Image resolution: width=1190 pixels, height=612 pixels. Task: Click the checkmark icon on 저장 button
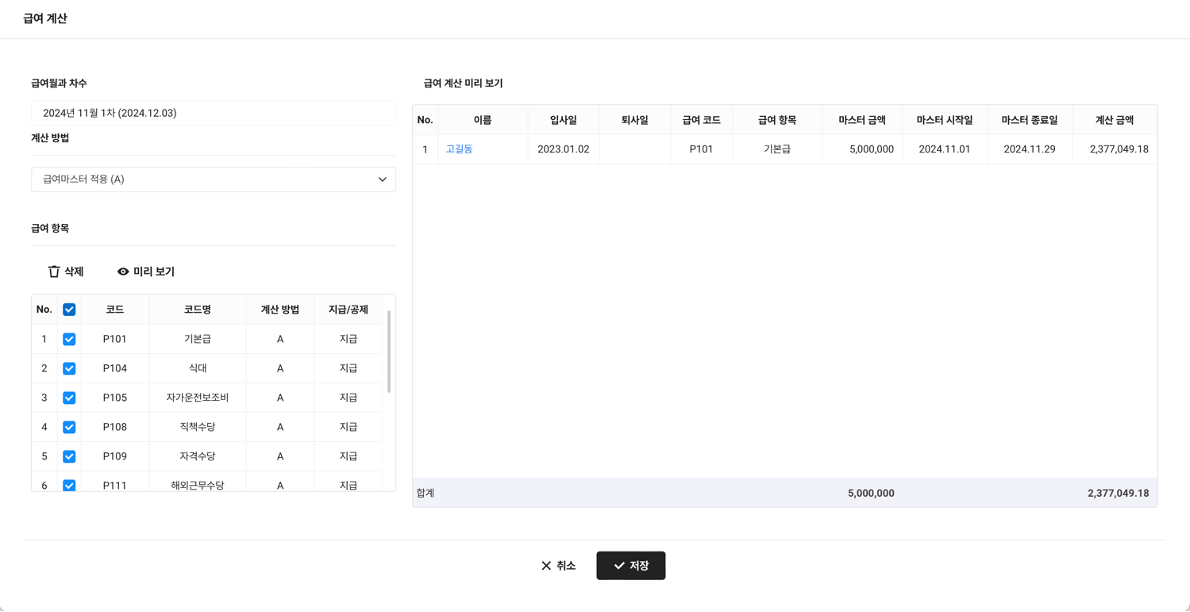619,566
